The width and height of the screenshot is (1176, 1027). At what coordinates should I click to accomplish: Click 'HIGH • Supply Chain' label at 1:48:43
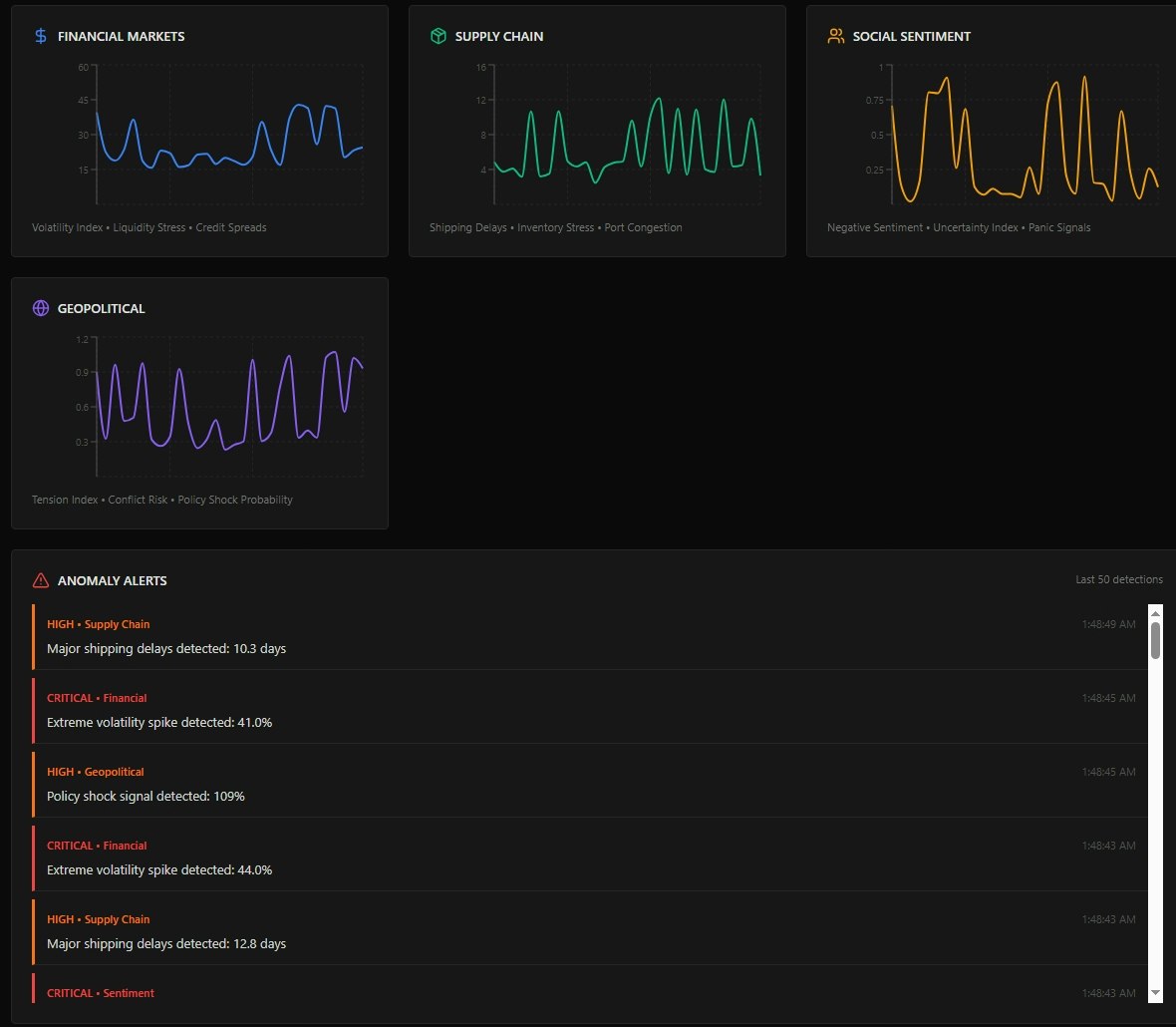click(x=99, y=919)
